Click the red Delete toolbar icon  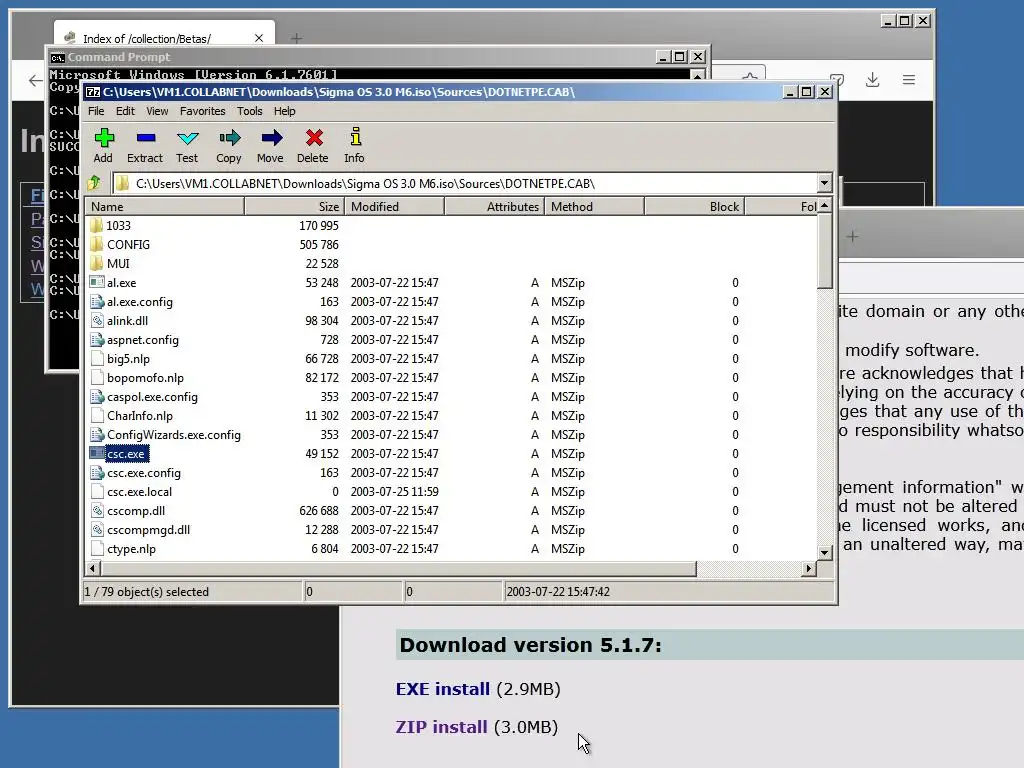(314, 138)
